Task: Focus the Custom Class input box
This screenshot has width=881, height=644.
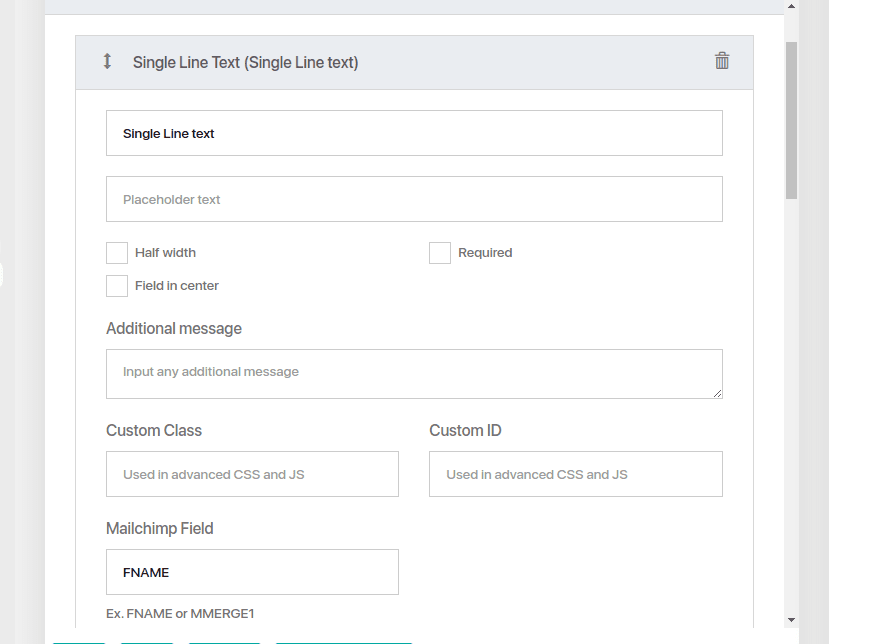Action: tap(252, 474)
